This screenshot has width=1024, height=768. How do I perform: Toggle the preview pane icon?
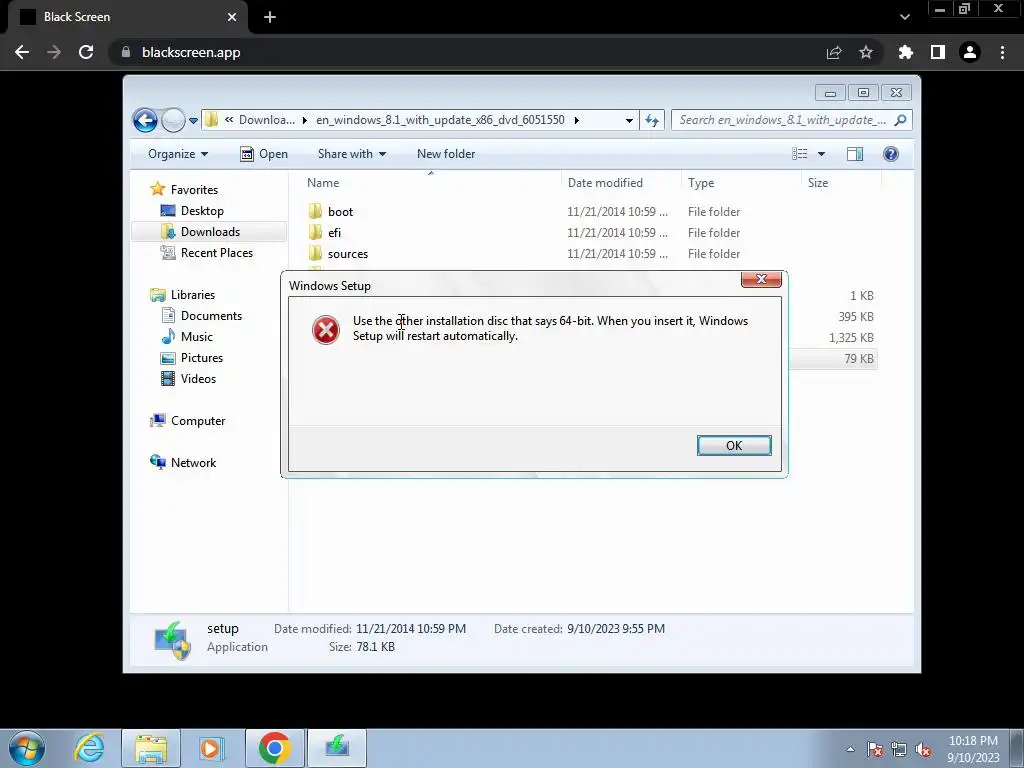(855, 154)
